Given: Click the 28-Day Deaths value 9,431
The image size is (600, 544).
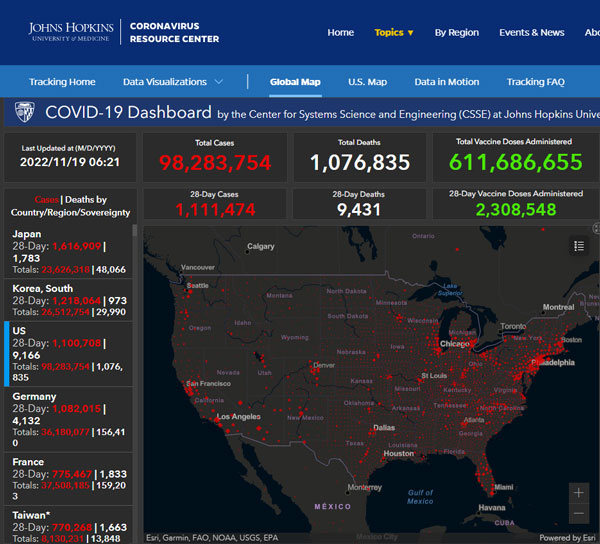Looking at the screenshot, I should coord(359,210).
